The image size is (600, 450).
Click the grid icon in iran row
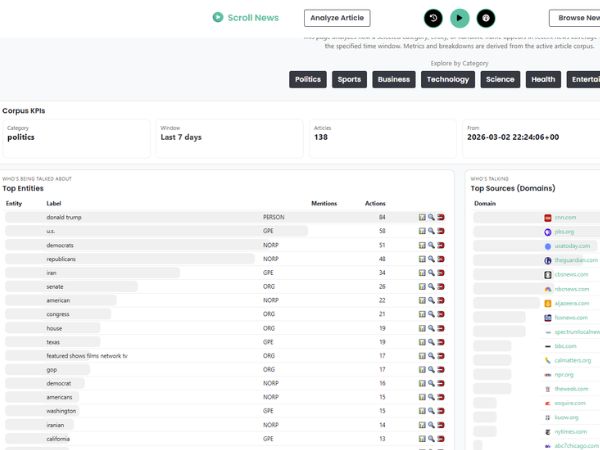422,272
